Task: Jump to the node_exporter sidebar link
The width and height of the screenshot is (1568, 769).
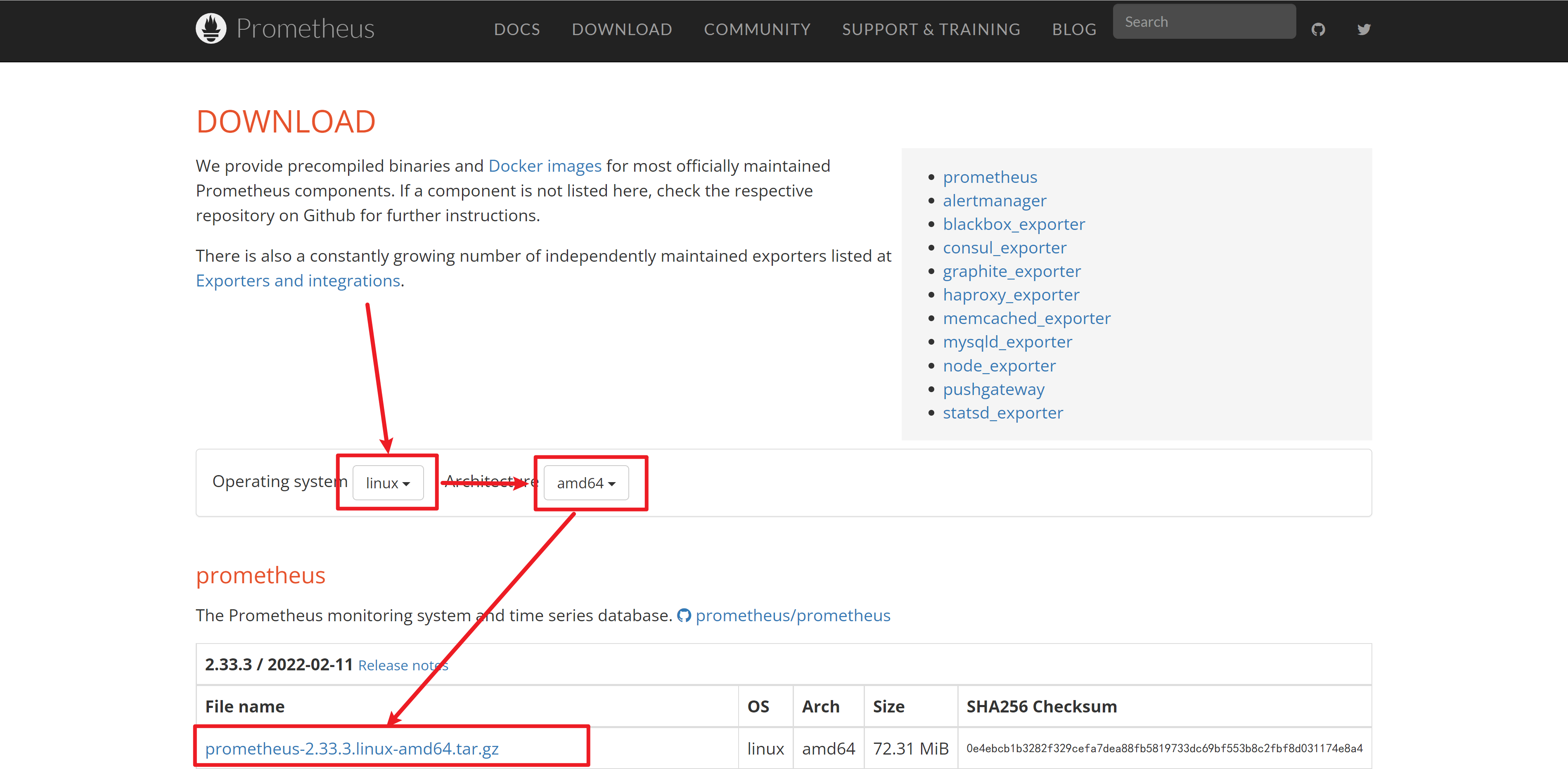Action: pyautogui.click(x=999, y=366)
